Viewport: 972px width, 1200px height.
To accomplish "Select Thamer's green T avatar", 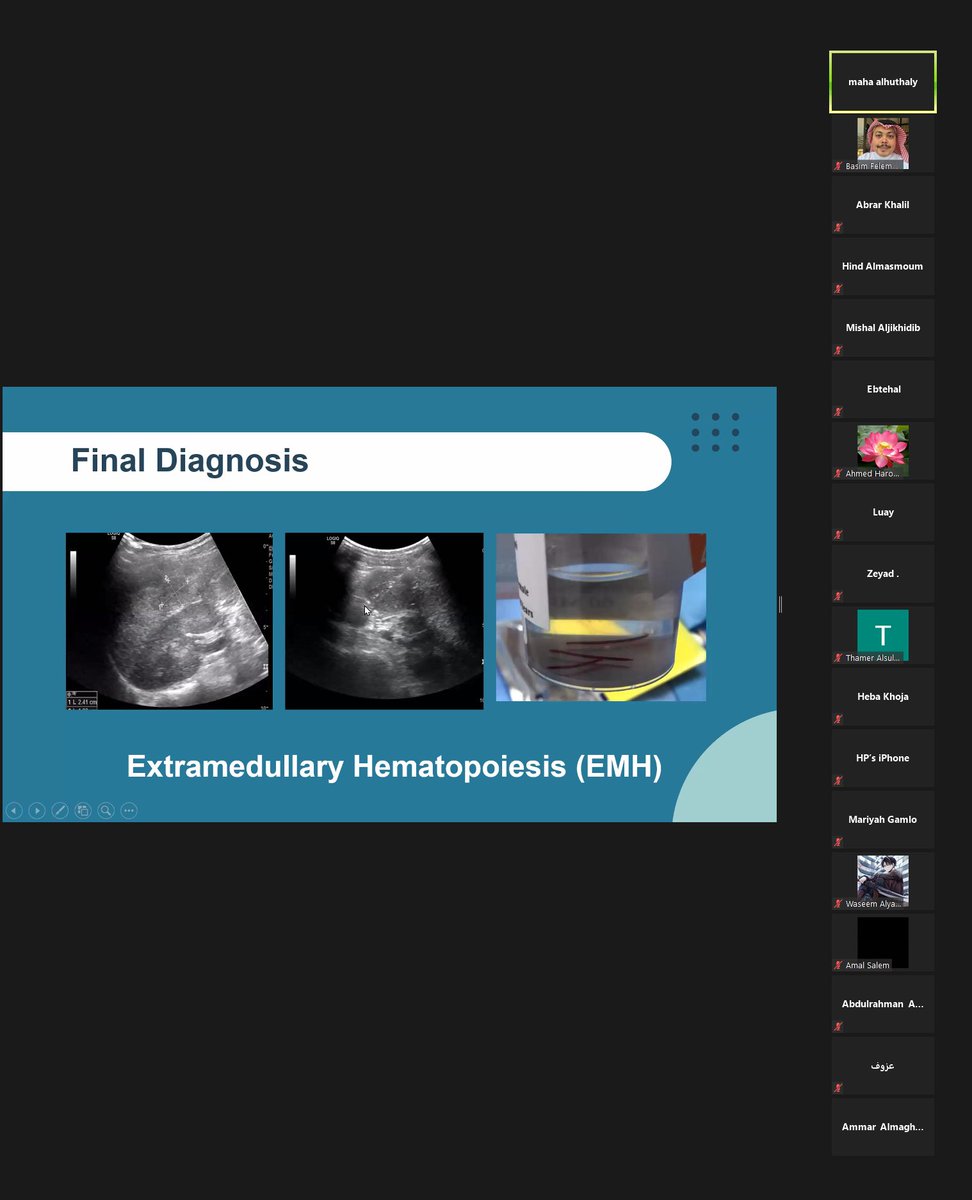I will (x=883, y=635).
